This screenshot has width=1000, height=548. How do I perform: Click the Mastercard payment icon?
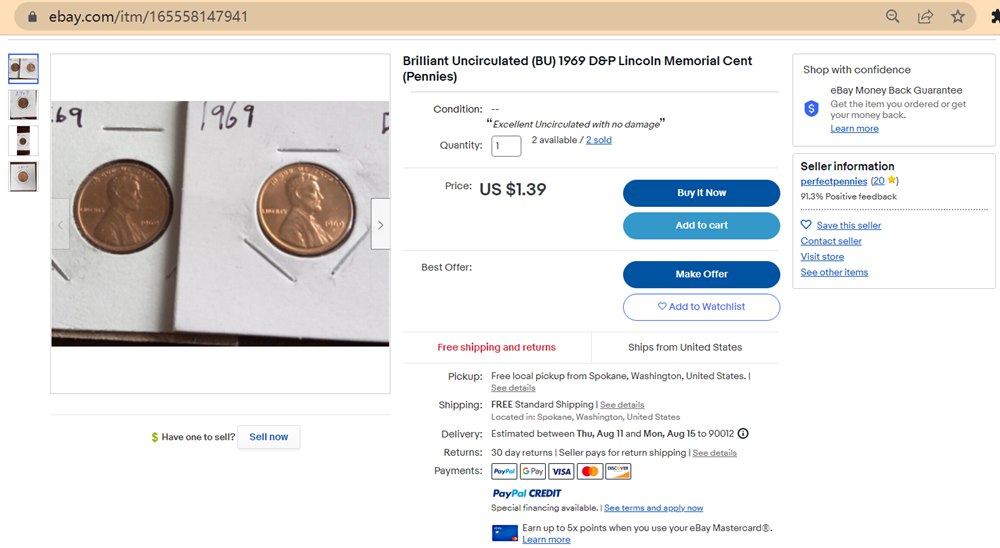tap(590, 471)
